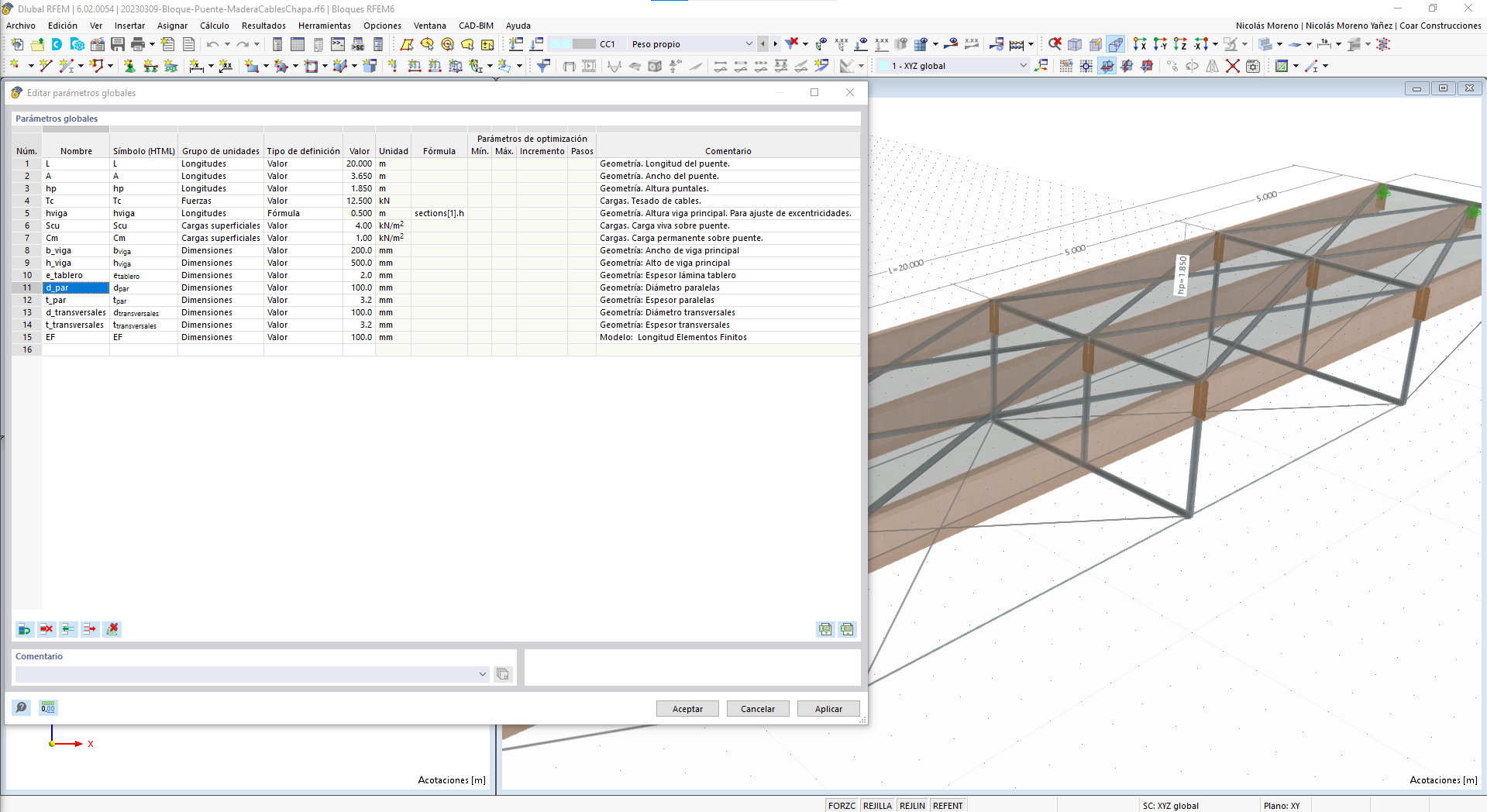Click the result filter funnel icon
This screenshot has width=1487, height=812.
543,66
